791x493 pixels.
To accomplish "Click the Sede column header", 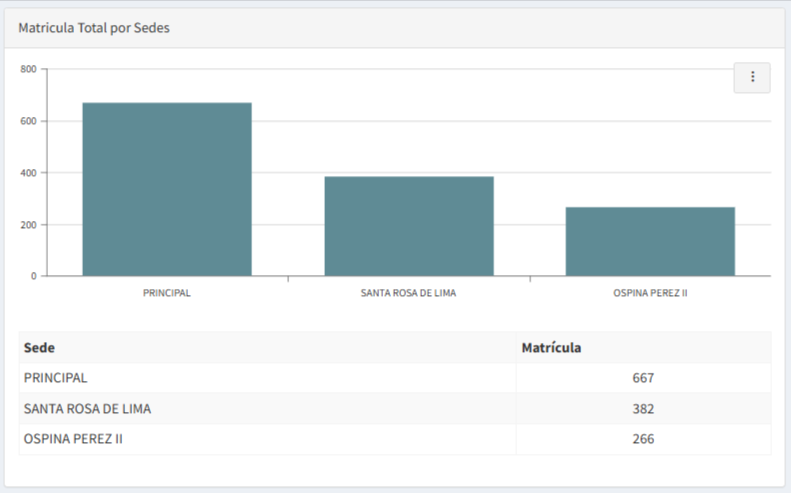I will [x=39, y=348].
